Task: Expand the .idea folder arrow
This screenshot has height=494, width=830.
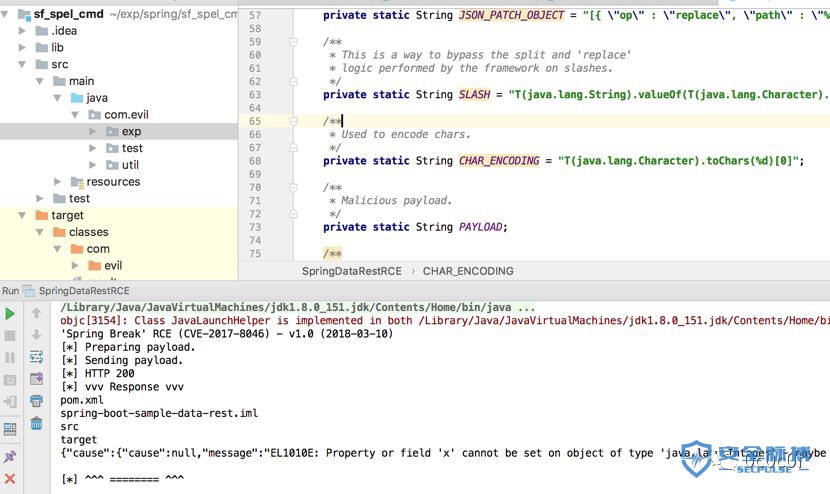Action: (x=22, y=31)
